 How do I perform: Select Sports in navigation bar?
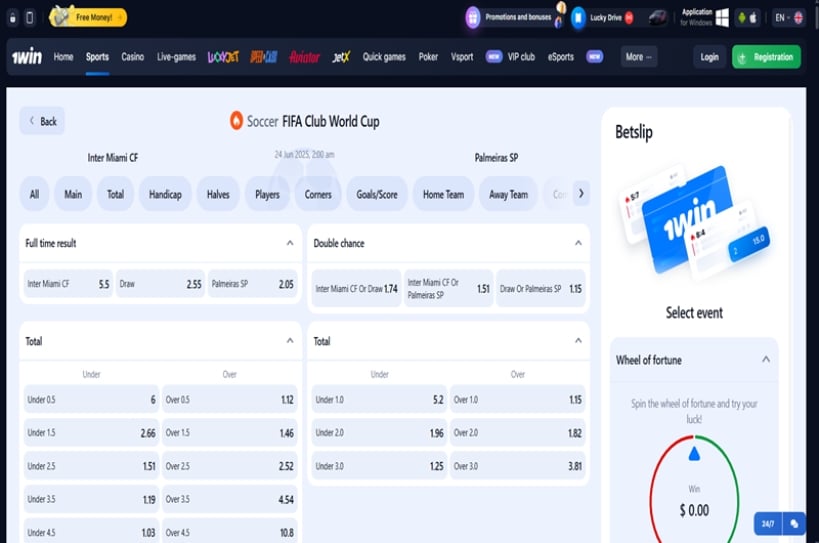click(x=97, y=57)
